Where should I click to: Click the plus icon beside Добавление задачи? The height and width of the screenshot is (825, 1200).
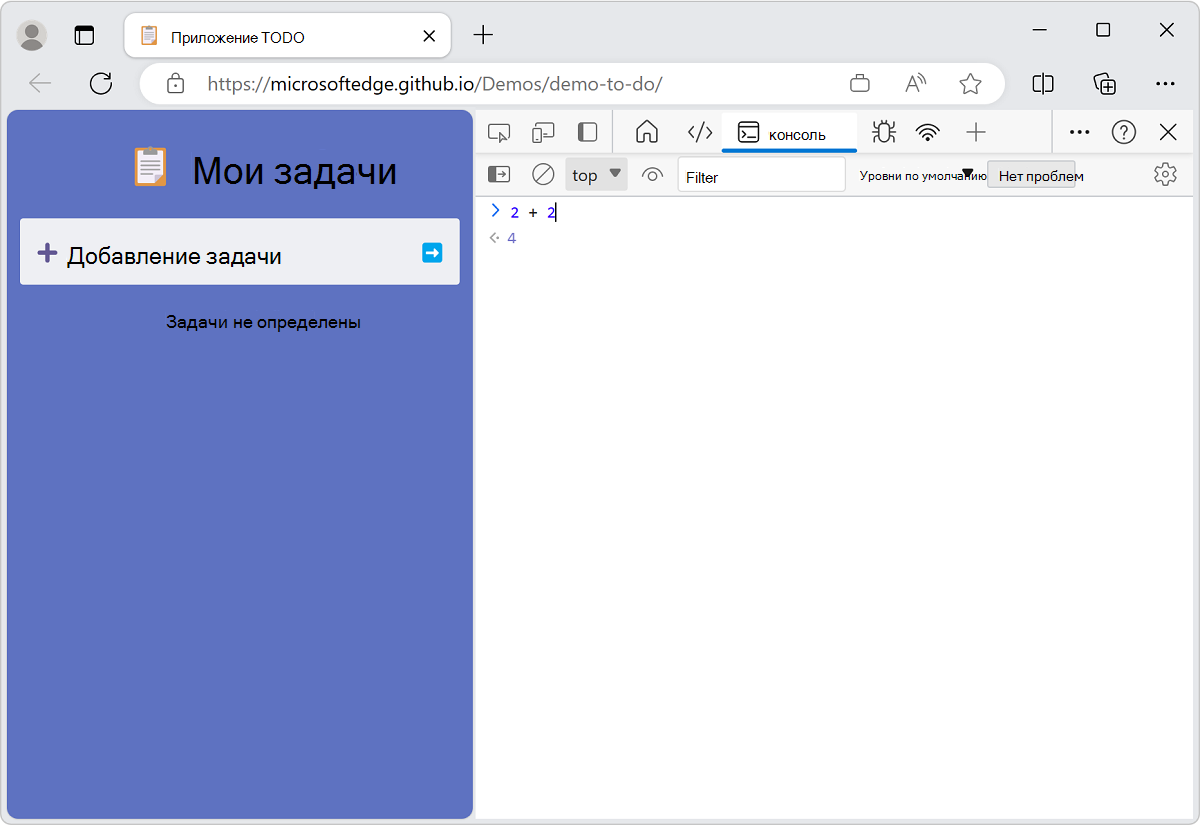tap(47, 253)
